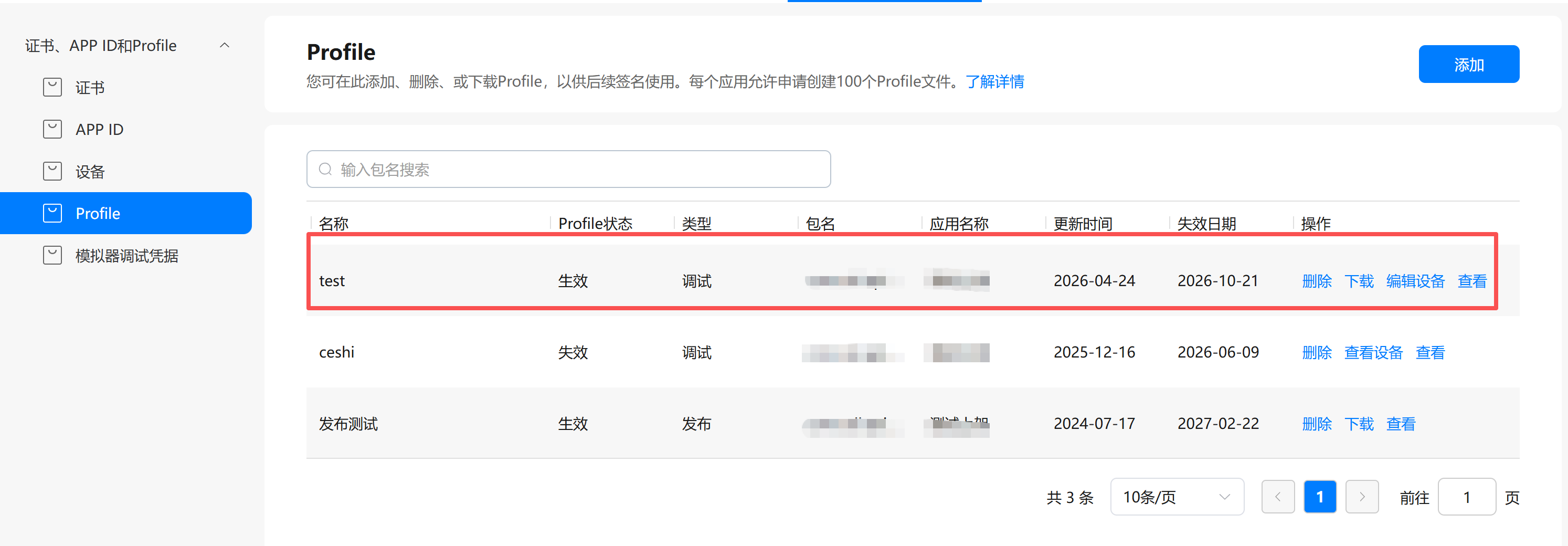Click 编辑设备 for the test profile
Viewport: 1568px width, 546px height.
pyautogui.click(x=1415, y=280)
